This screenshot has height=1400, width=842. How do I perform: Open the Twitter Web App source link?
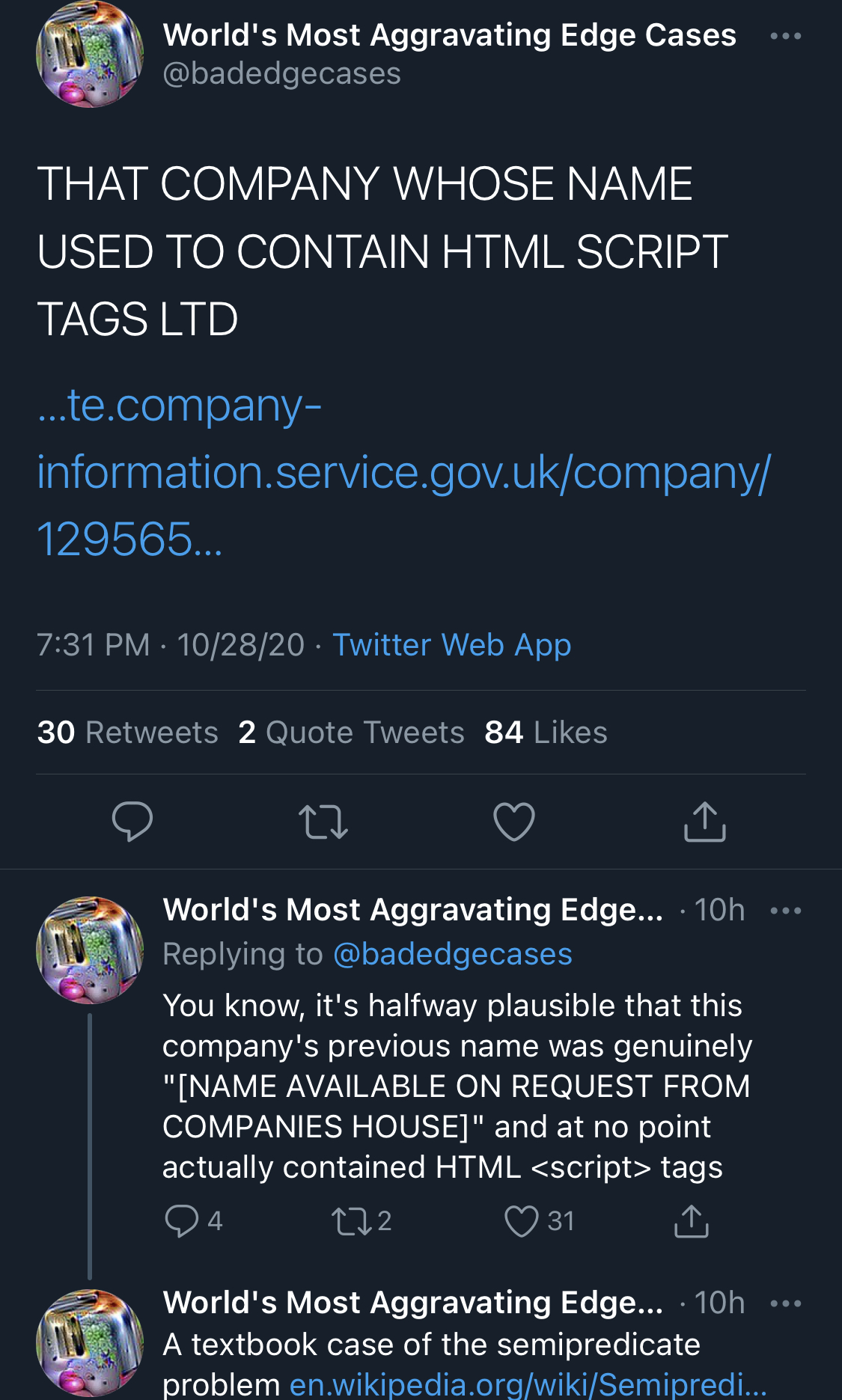451,645
